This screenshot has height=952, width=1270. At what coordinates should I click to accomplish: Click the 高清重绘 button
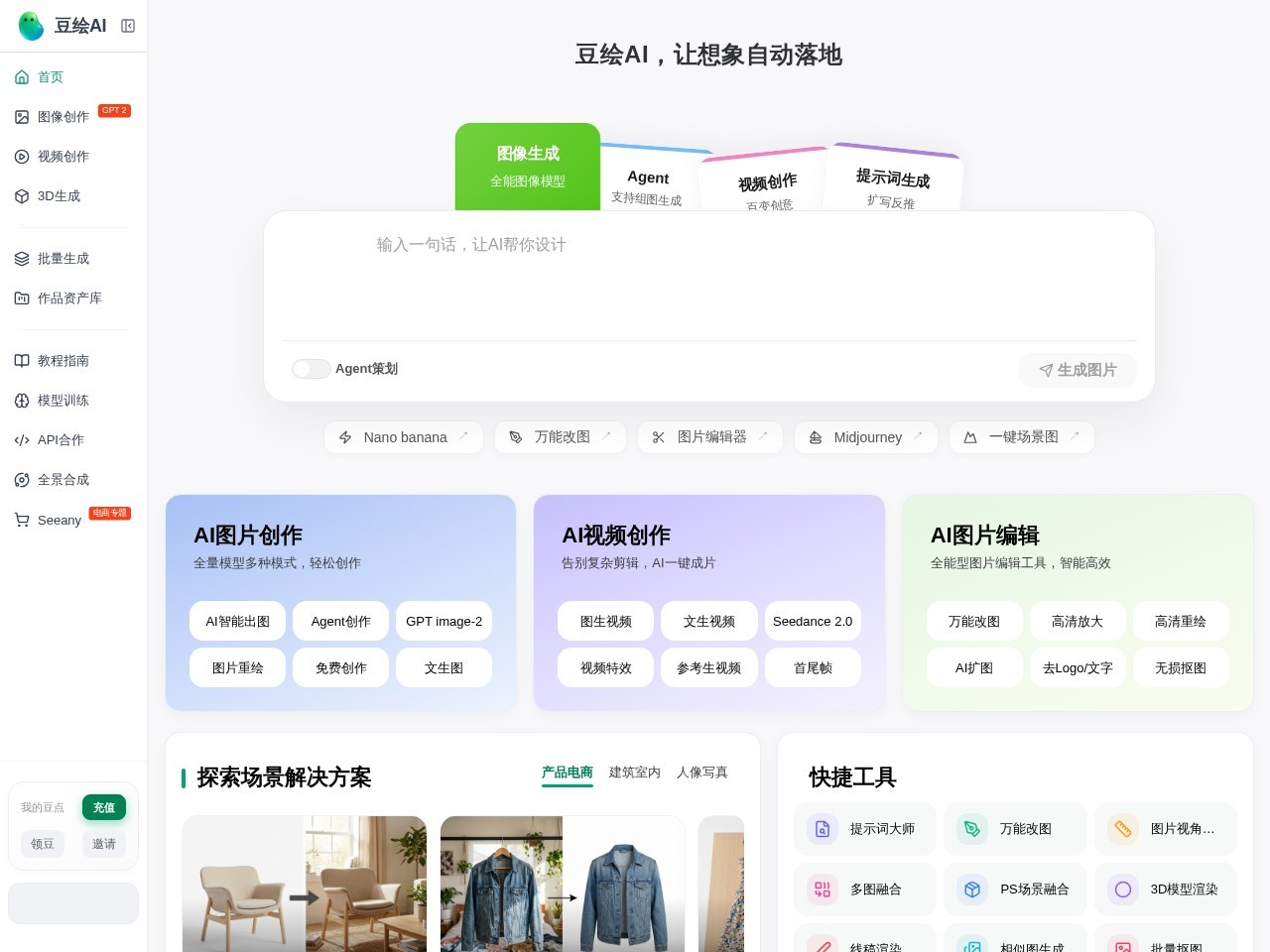[1181, 622]
